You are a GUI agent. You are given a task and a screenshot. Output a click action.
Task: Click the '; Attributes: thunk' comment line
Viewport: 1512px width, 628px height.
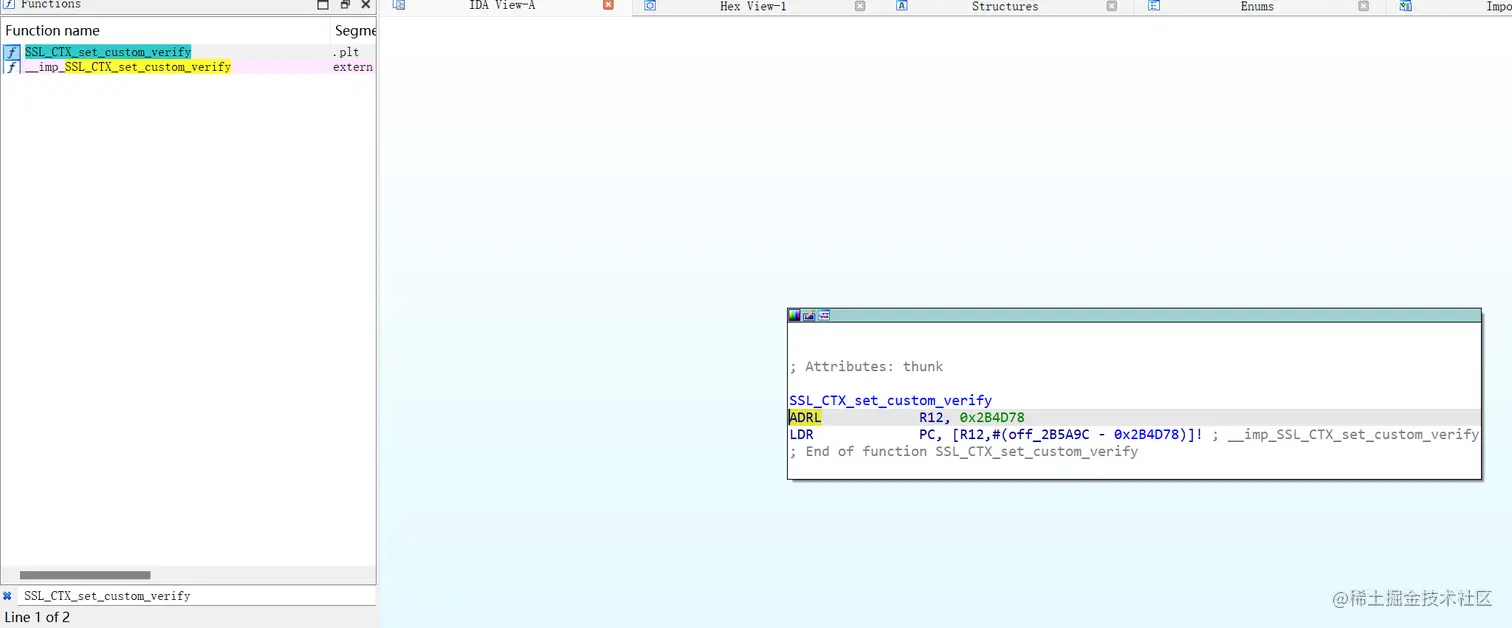pos(866,366)
